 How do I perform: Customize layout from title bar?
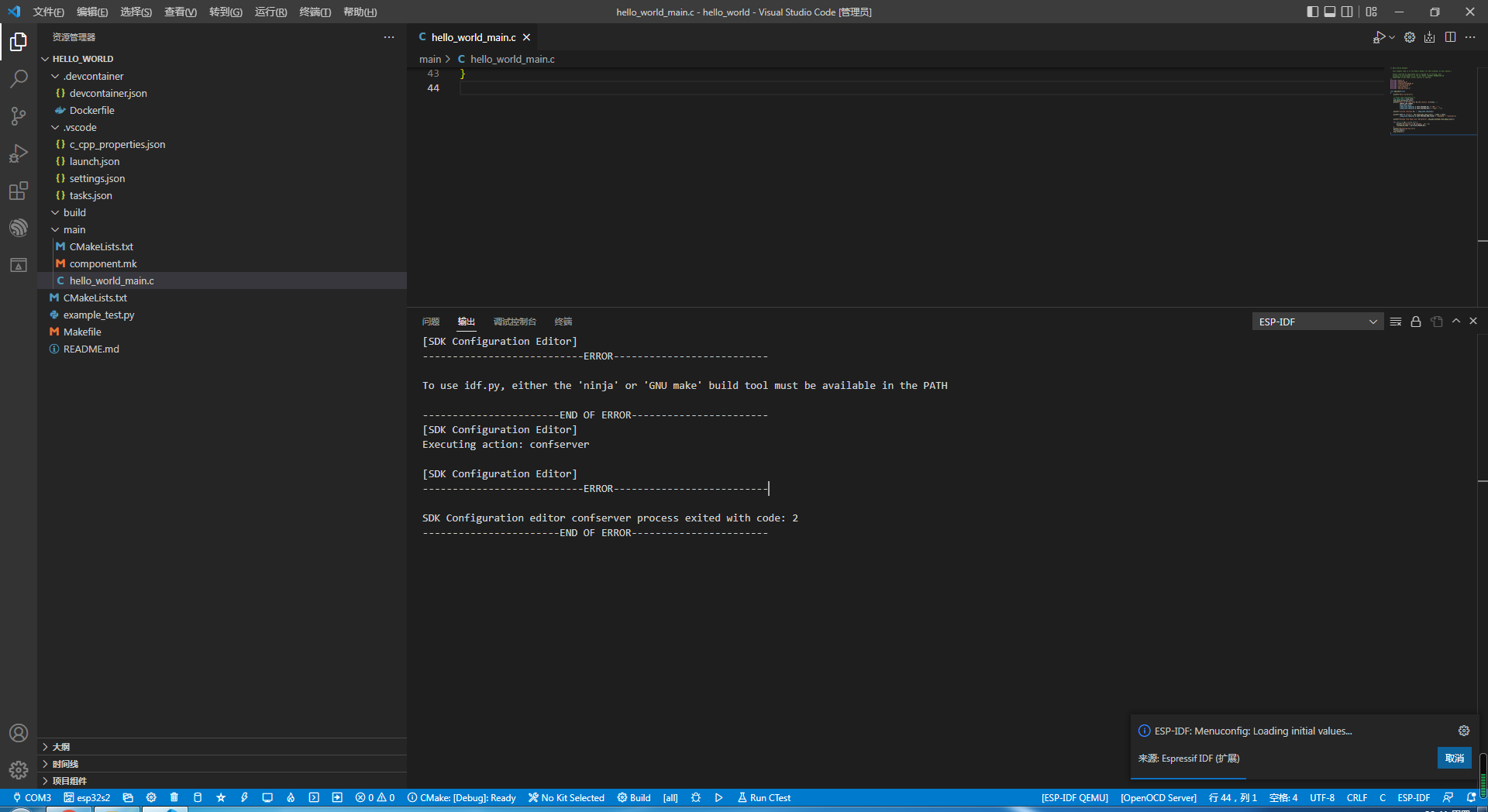pos(1372,12)
